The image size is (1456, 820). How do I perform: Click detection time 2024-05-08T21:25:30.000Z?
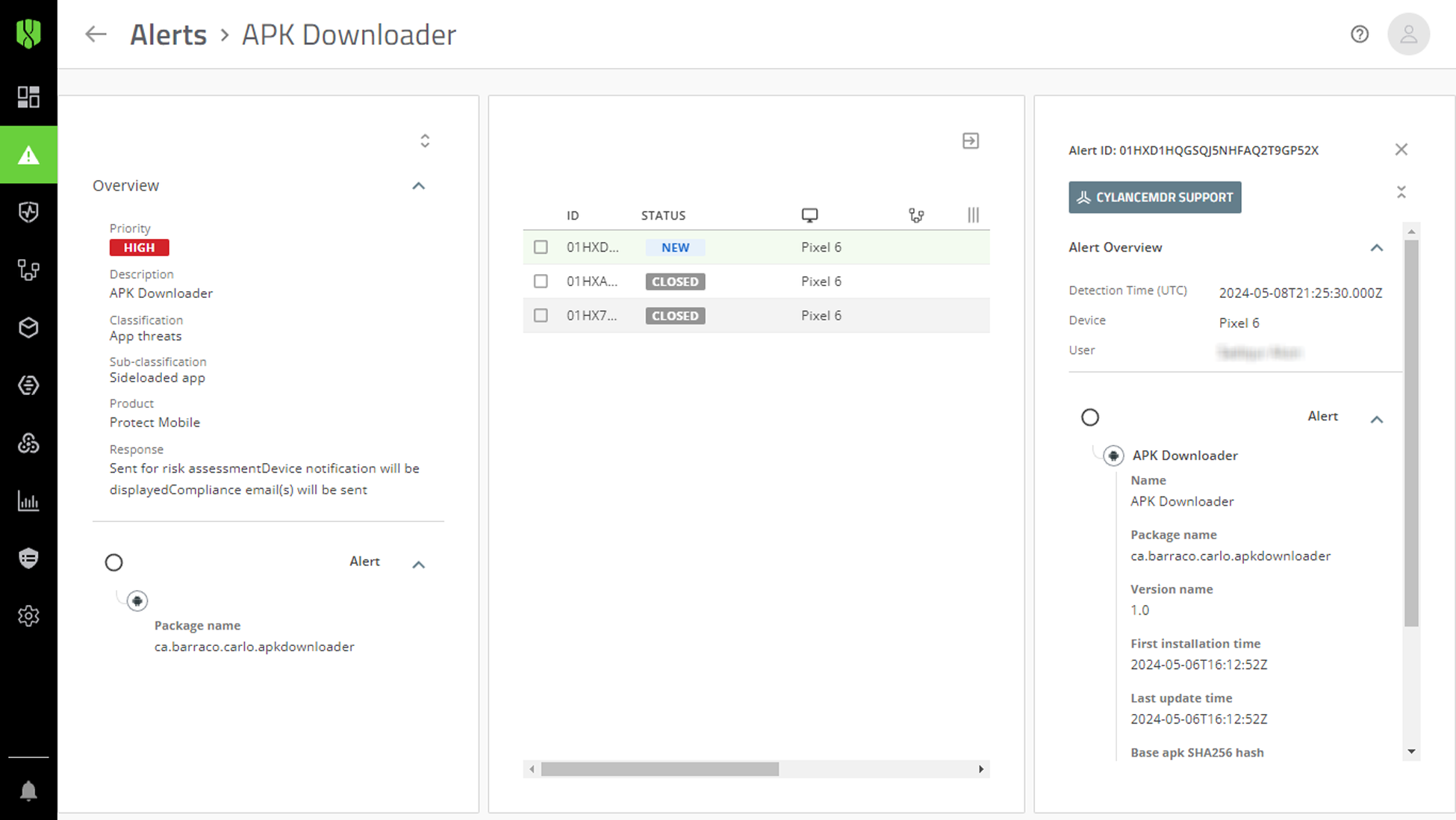tap(1301, 293)
